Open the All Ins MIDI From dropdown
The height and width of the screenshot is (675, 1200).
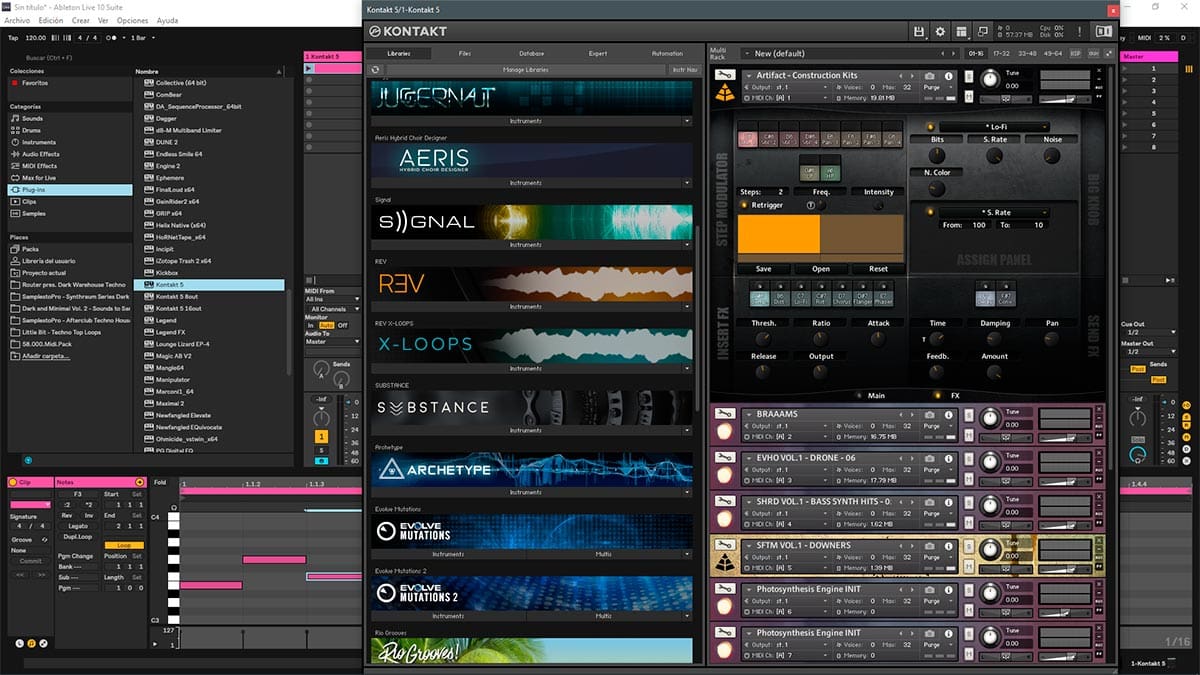click(333, 299)
